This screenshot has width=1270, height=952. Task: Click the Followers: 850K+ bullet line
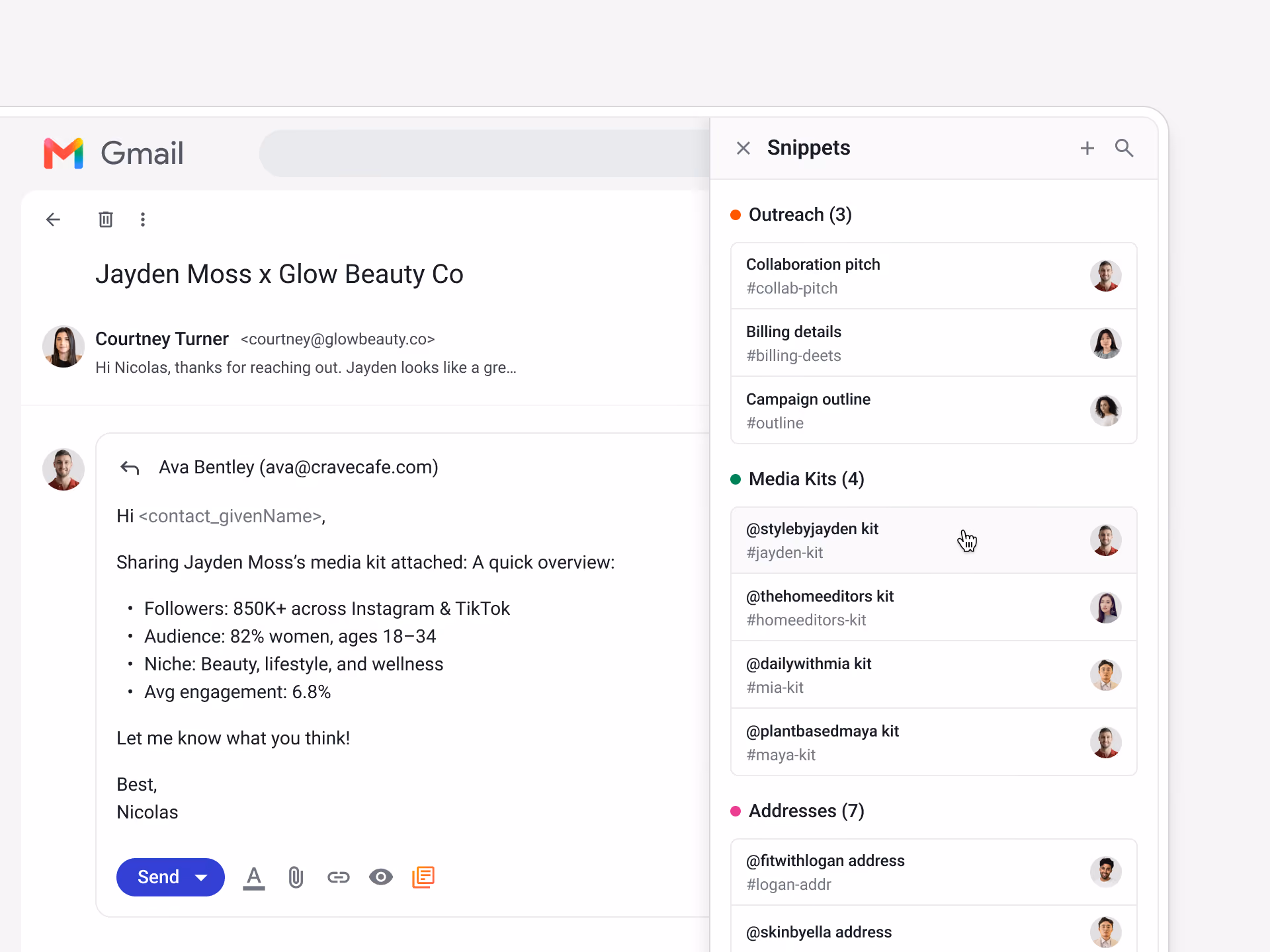coord(327,609)
